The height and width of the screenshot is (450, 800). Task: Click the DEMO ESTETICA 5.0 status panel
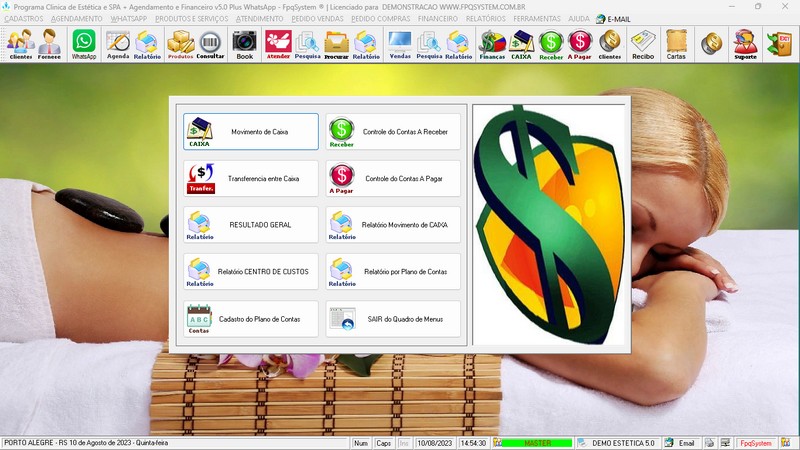619,443
